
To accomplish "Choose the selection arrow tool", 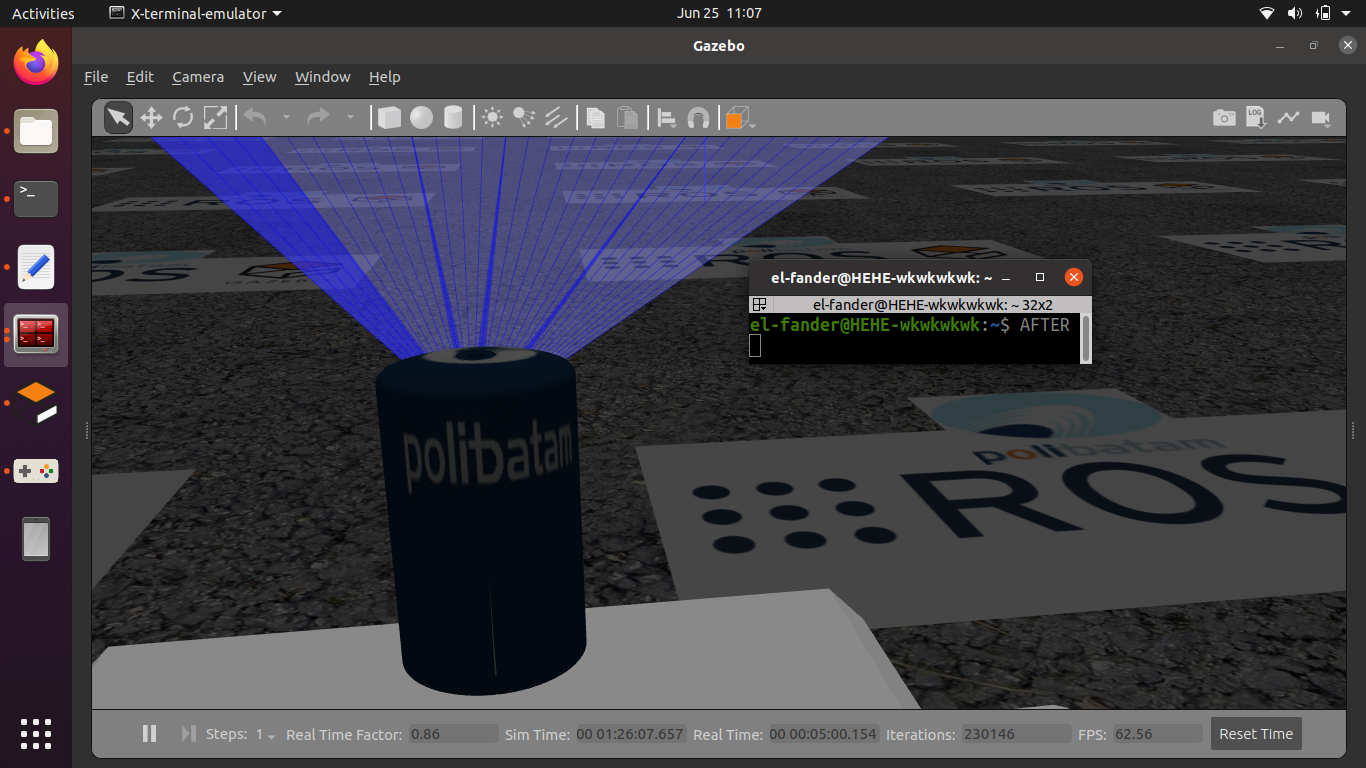I will [118, 118].
